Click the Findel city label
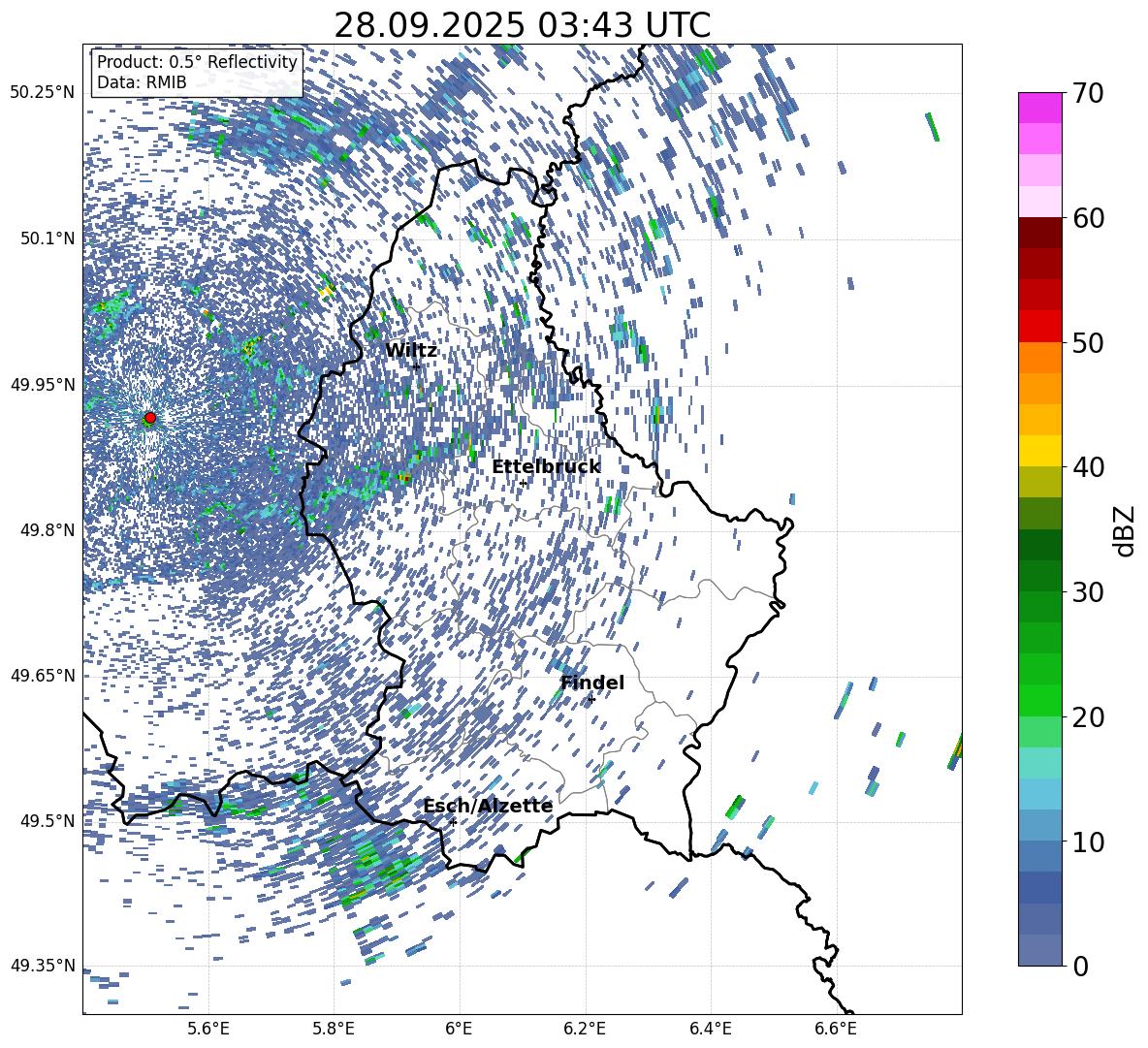 pyautogui.click(x=592, y=683)
